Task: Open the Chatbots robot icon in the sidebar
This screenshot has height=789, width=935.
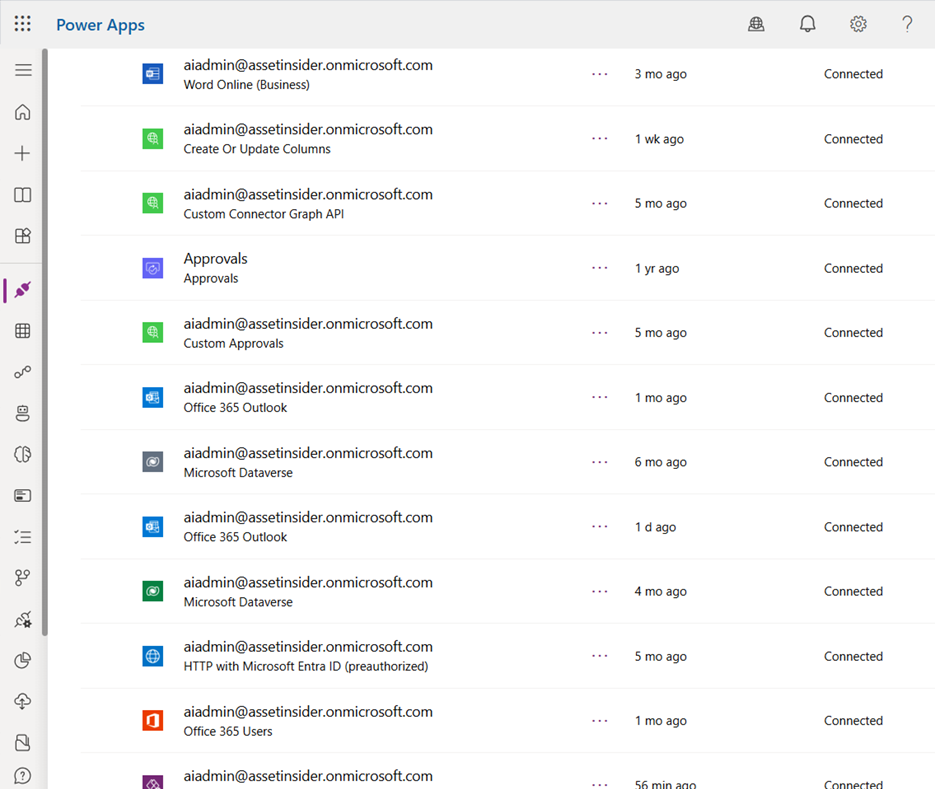Action: click(23, 413)
